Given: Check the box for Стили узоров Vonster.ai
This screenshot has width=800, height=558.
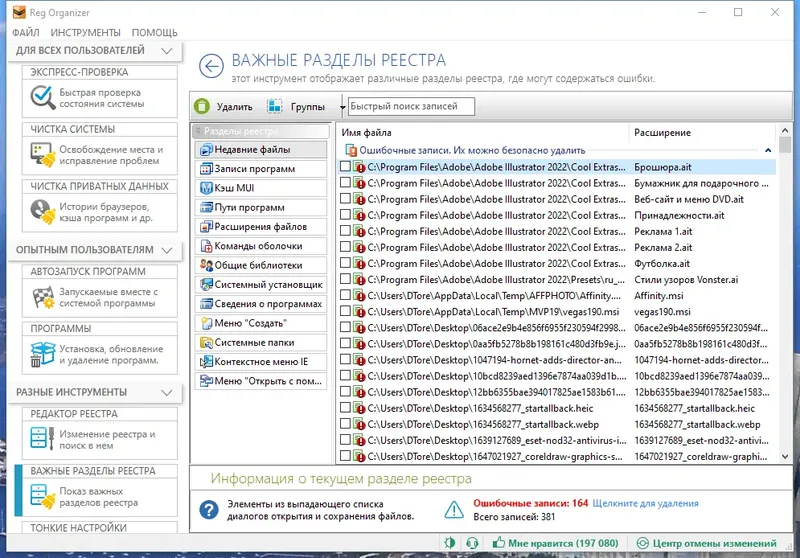Looking at the screenshot, I should click(345, 279).
